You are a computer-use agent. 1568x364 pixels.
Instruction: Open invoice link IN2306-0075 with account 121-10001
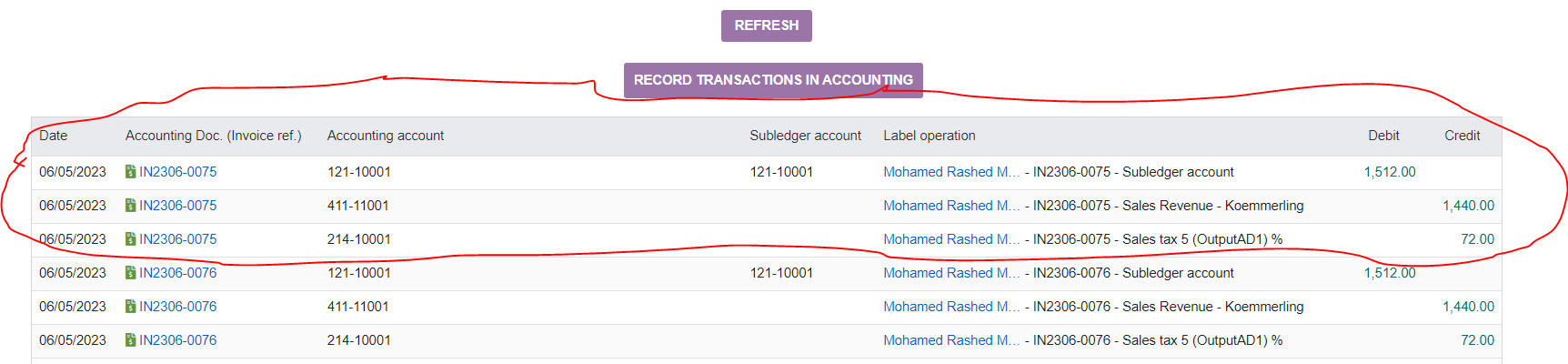(x=178, y=172)
